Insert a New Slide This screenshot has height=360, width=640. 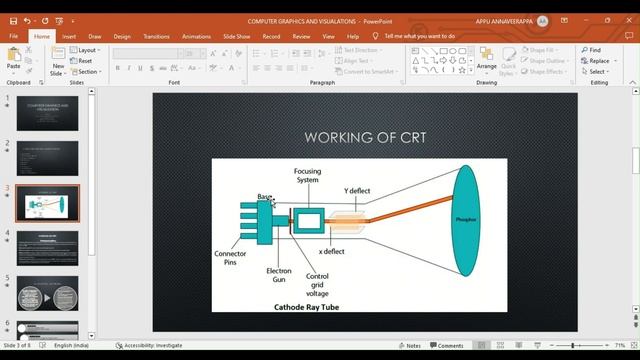[58, 61]
